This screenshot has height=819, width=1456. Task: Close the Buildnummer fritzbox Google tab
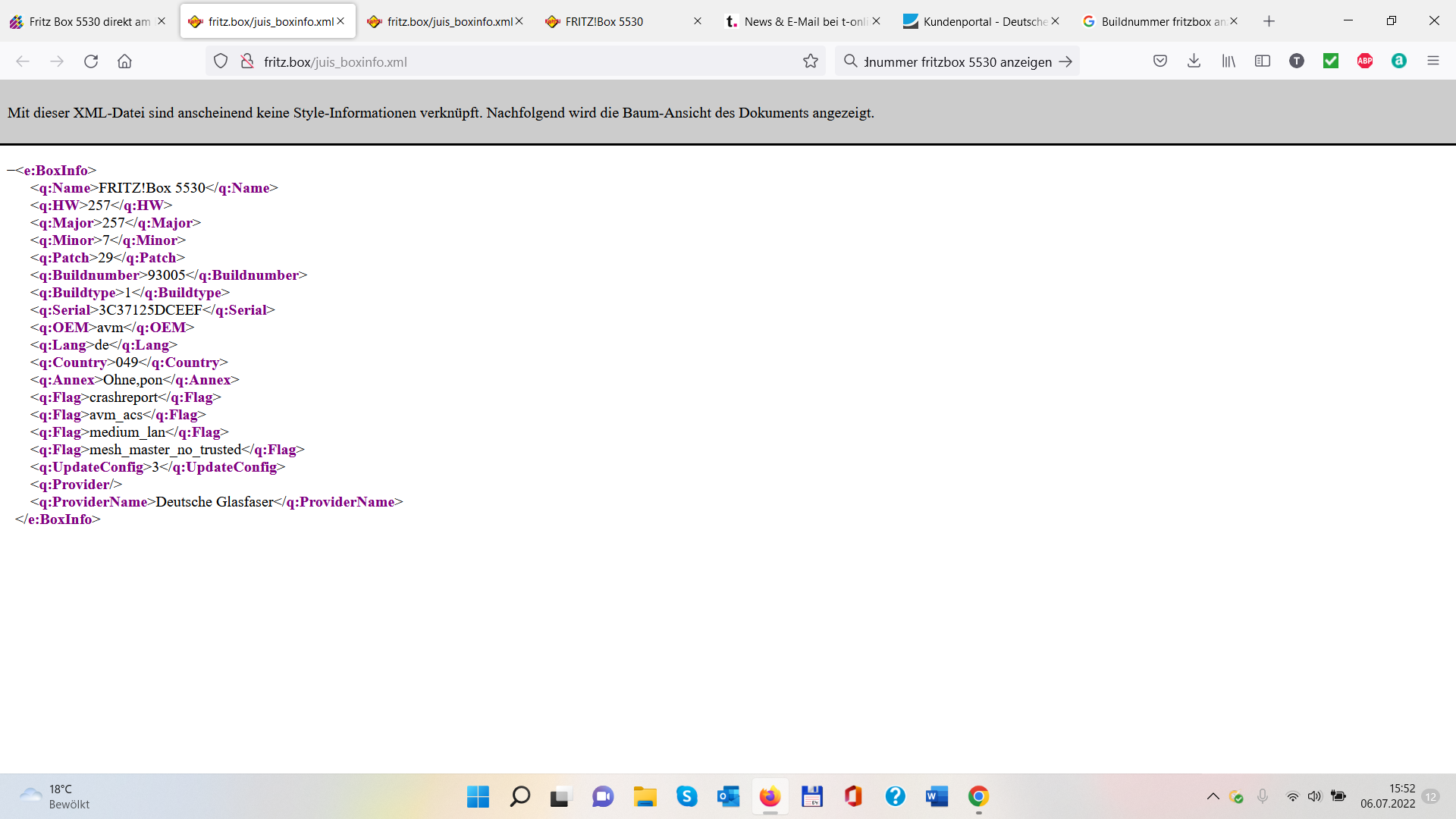point(1234,21)
